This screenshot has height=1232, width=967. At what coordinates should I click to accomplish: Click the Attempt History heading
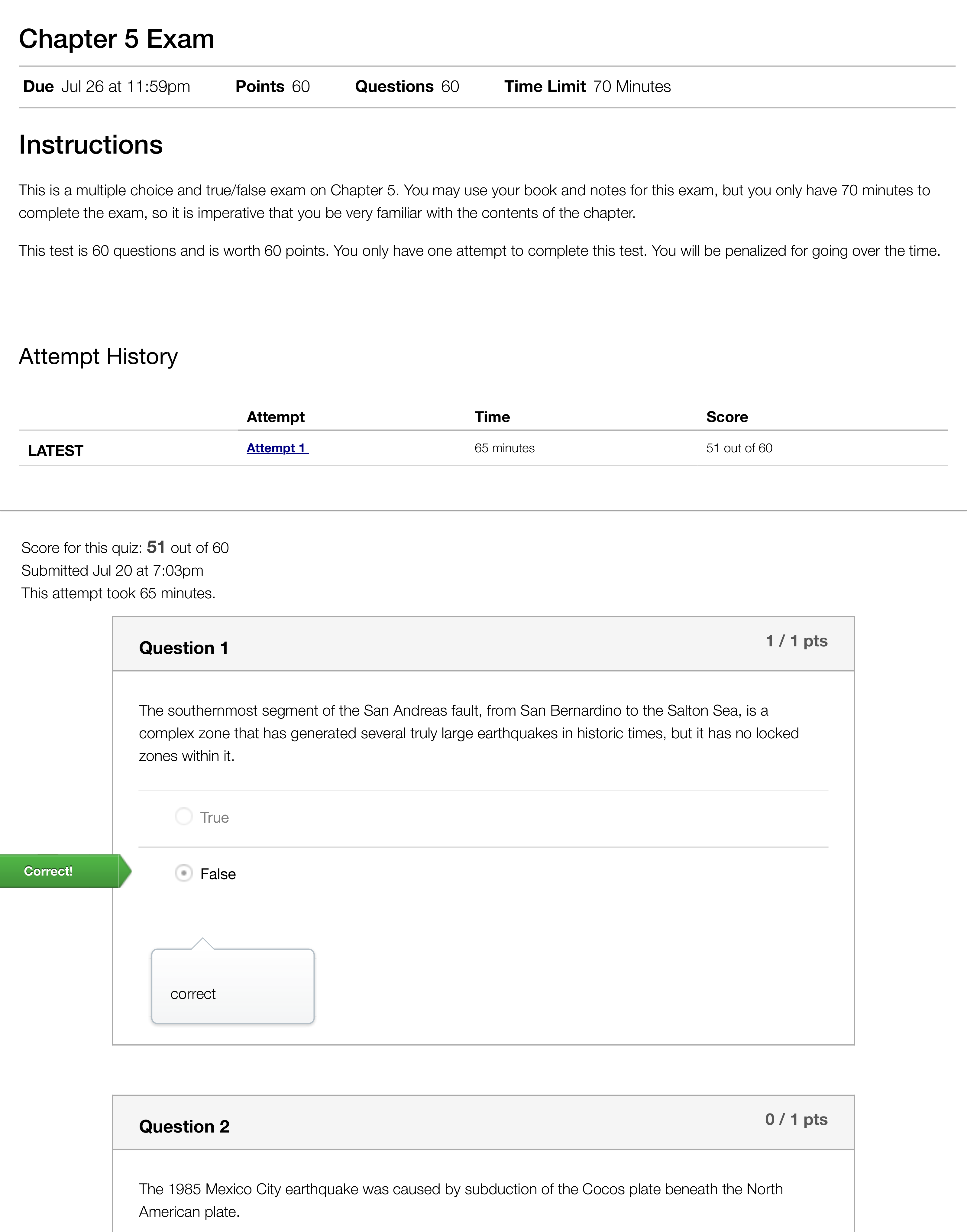pyautogui.click(x=98, y=357)
